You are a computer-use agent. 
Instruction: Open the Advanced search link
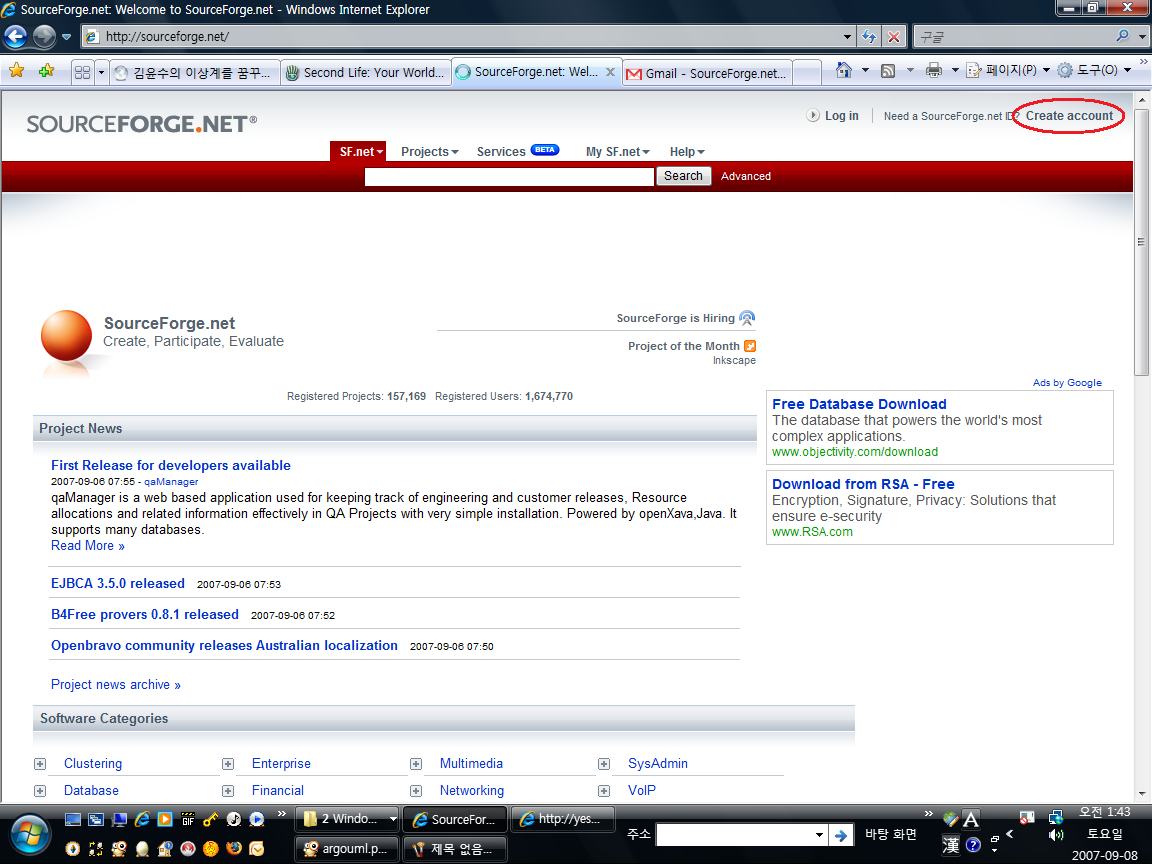pos(746,176)
